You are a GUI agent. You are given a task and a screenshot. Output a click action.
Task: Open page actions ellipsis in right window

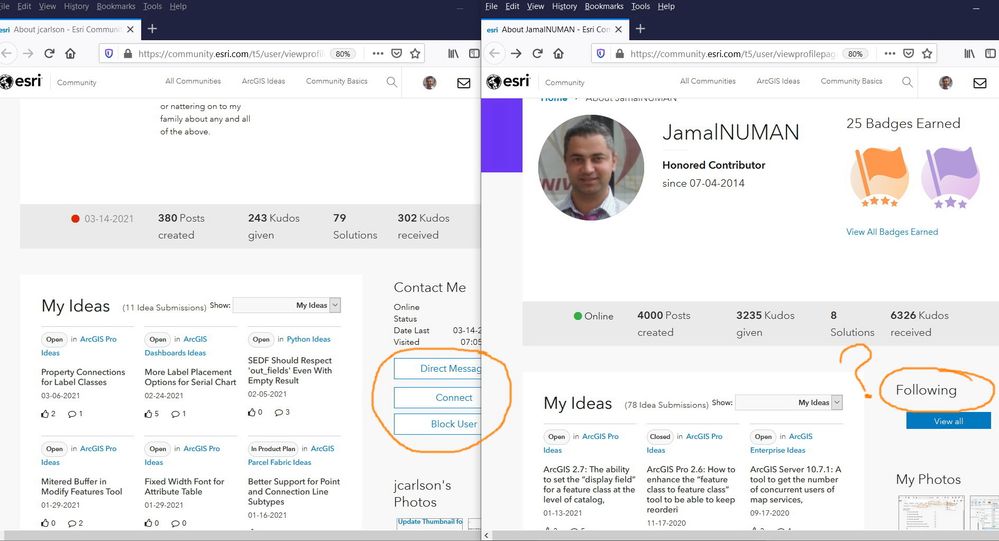[890, 54]
